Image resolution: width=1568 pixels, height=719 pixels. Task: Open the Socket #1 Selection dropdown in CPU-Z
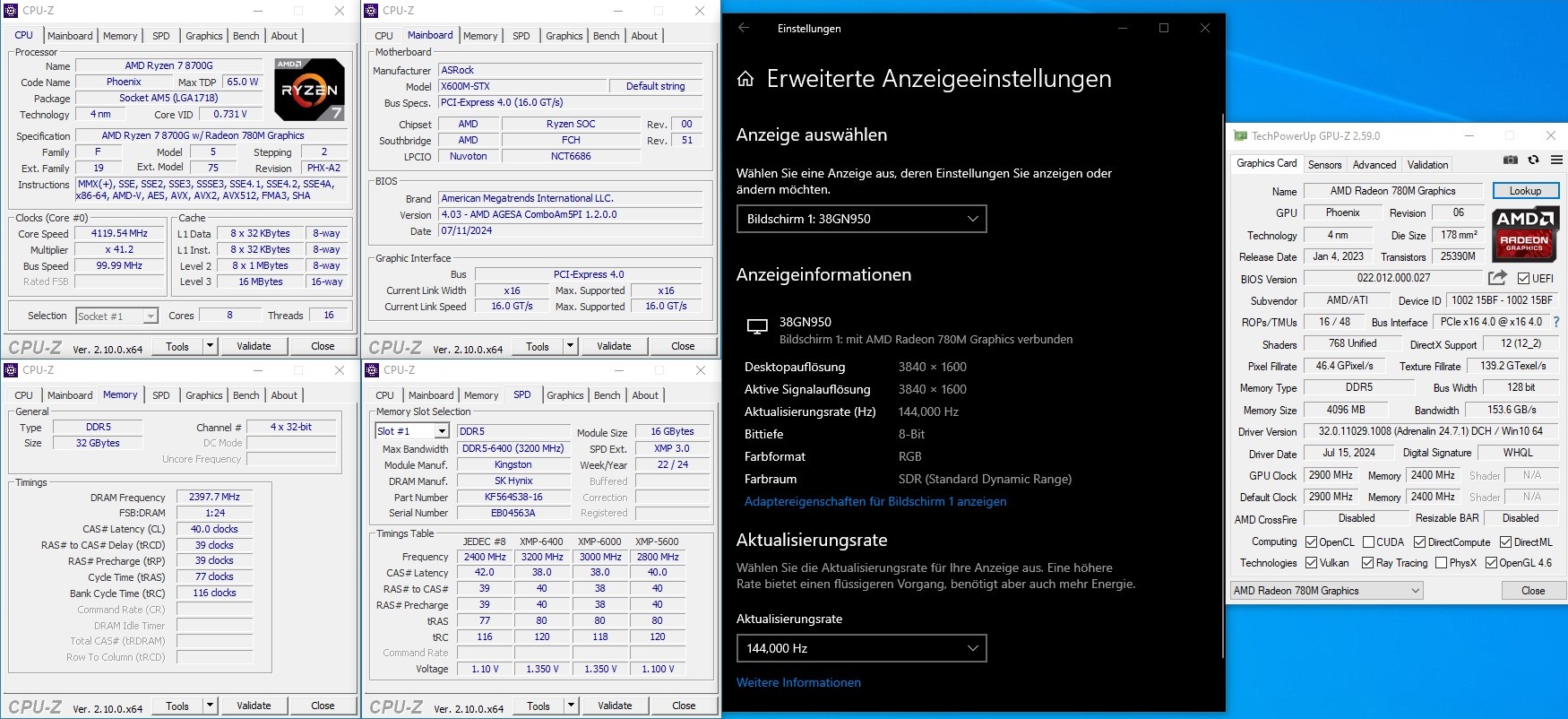click(116, 316)
